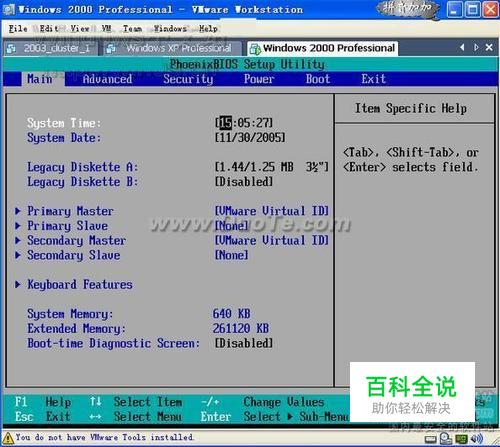Click the Keyboard Features label

pos(80,284)
